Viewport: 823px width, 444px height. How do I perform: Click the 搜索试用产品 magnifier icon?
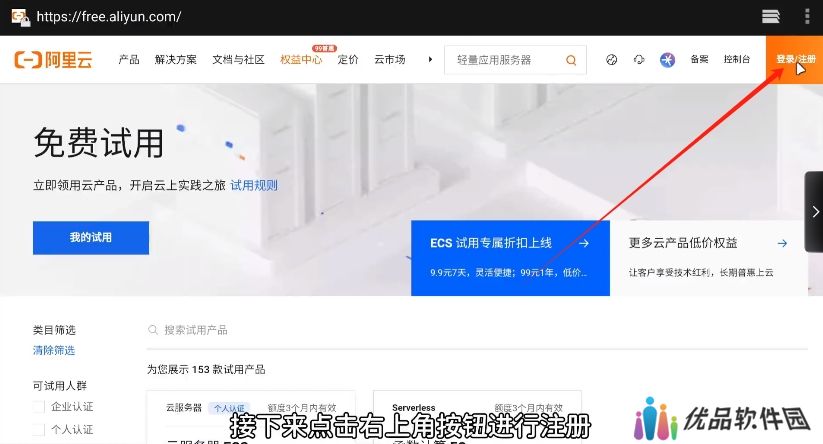pyautogui.click(x=153, y=330)
